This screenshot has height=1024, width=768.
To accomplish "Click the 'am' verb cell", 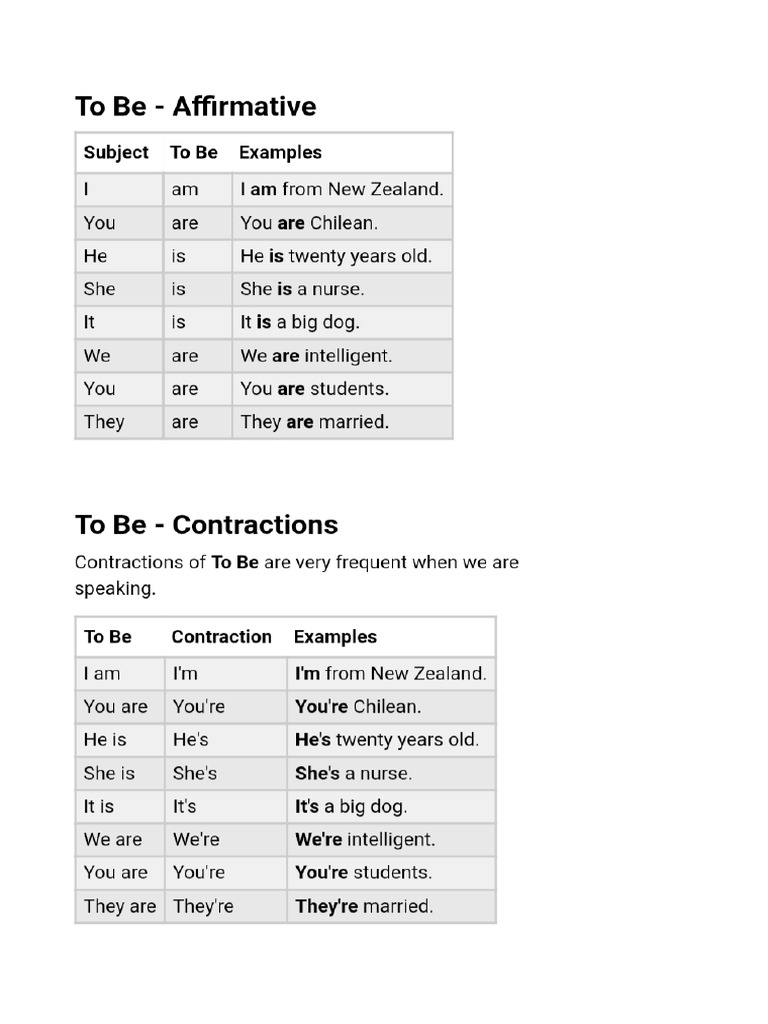I will (x=198, y=189).
